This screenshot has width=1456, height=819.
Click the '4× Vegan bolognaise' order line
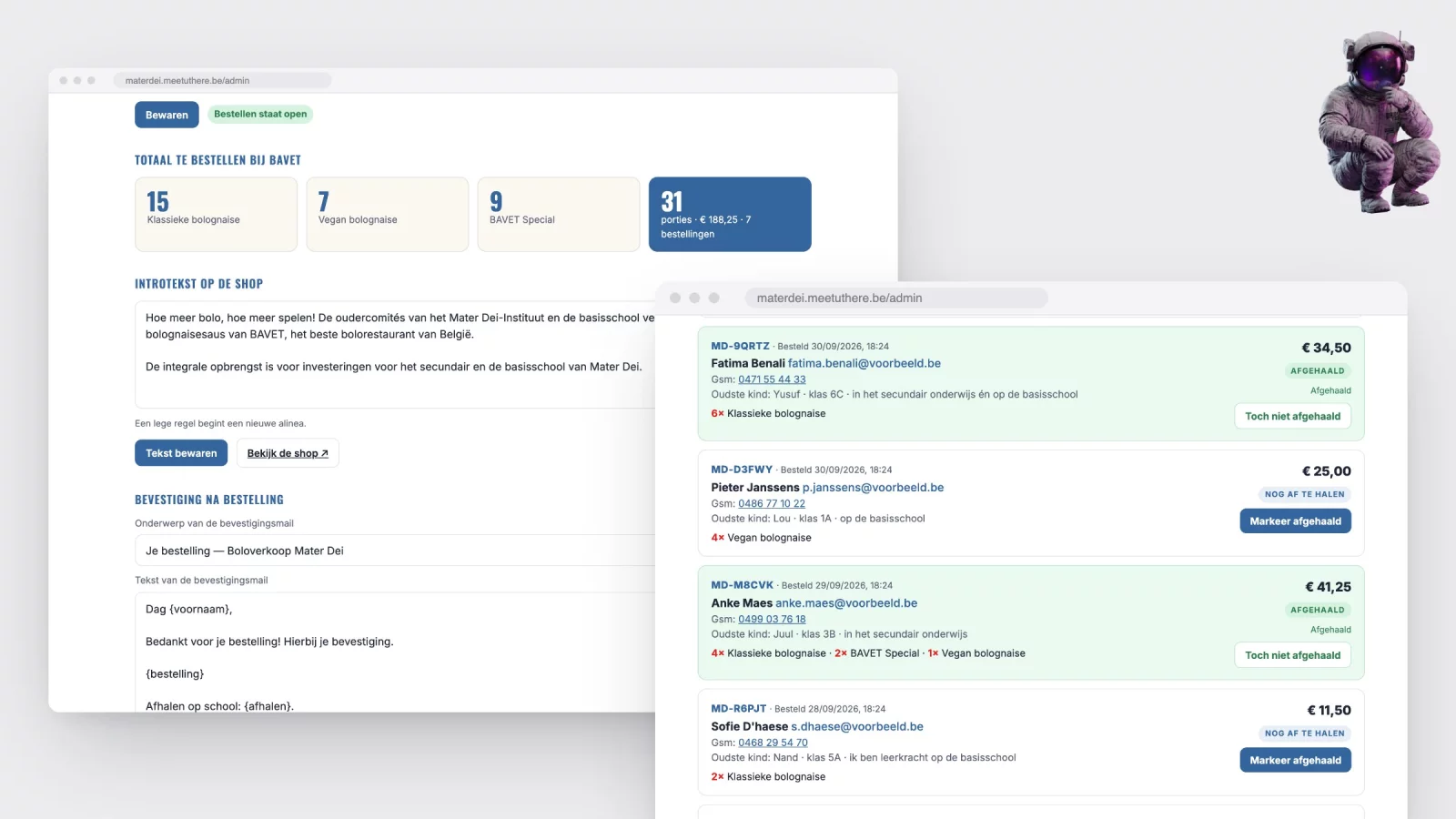tap(761, 538)
